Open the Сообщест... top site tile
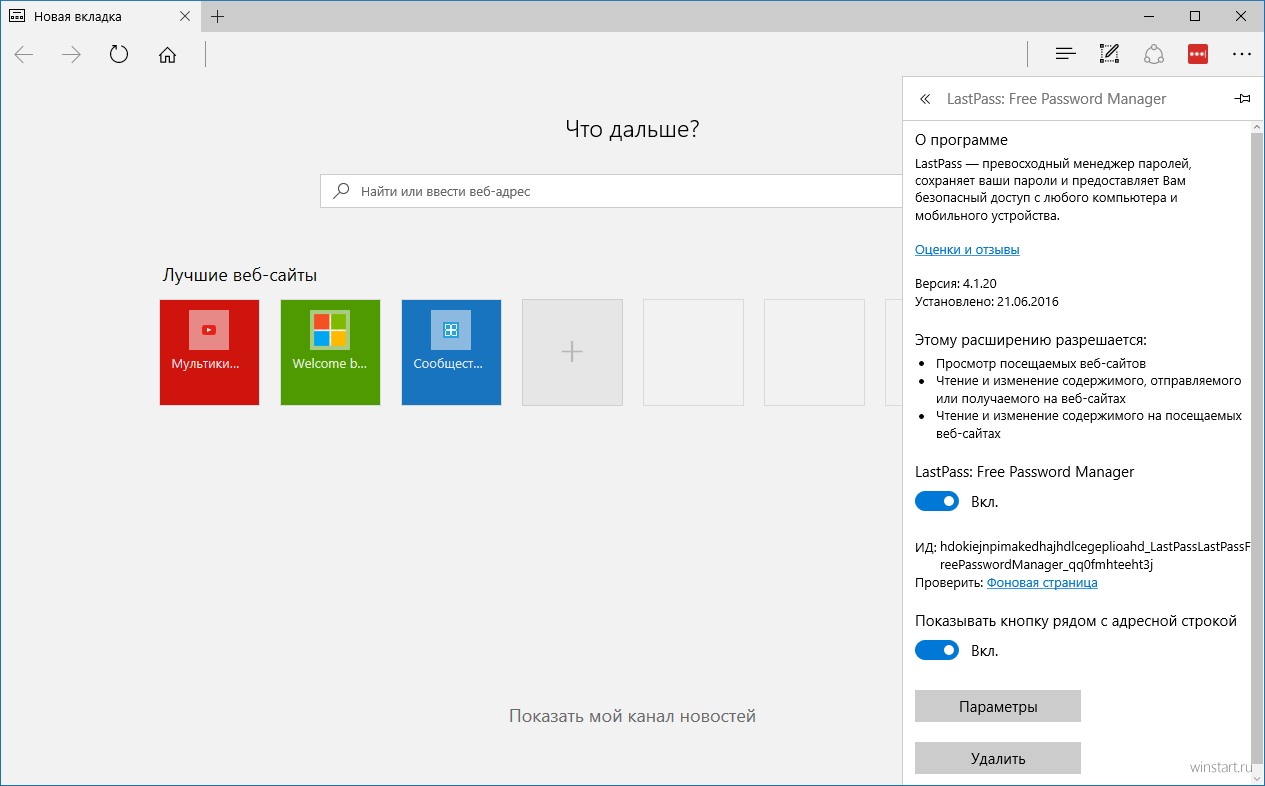 451,352
